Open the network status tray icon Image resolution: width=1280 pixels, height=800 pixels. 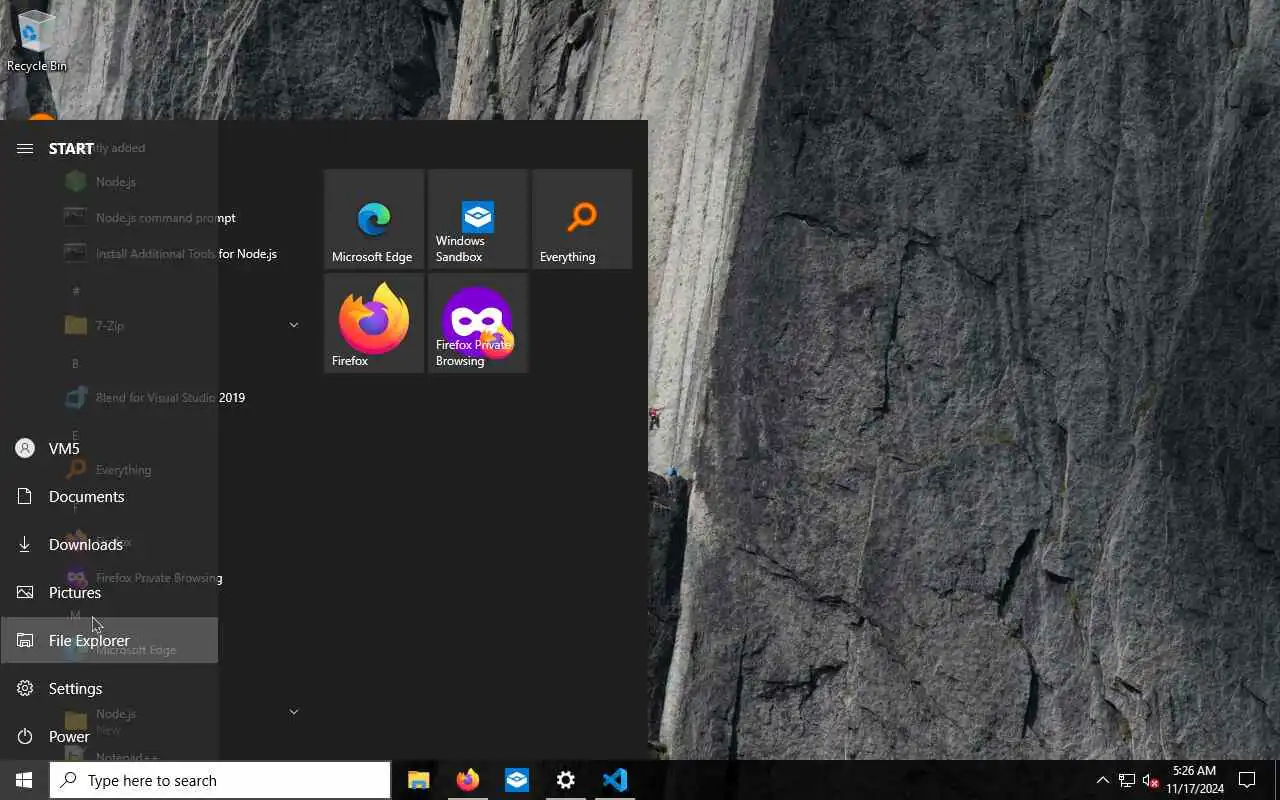pyautogui.click(x=1127, y=780)
